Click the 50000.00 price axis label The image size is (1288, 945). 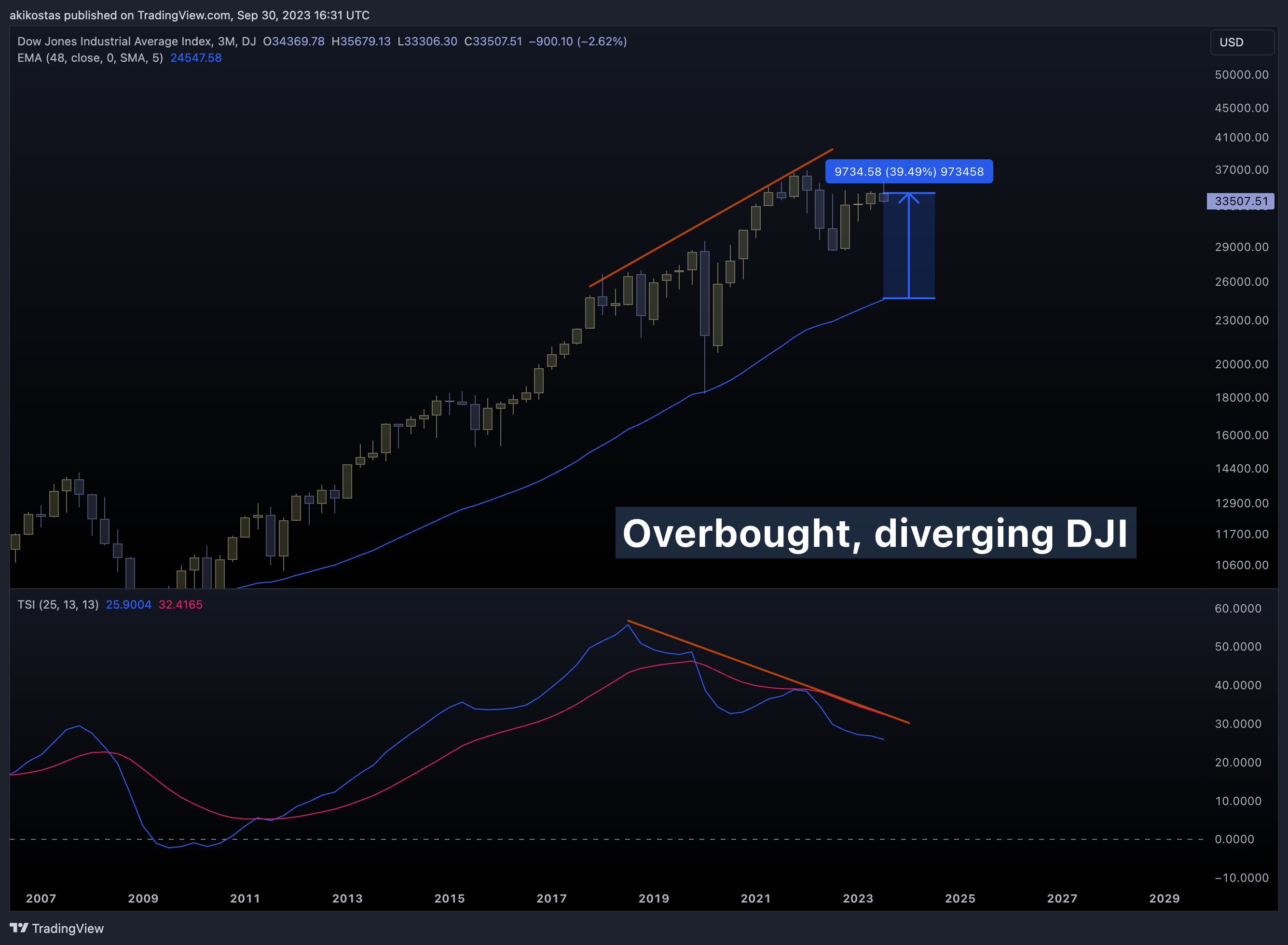[1242, 75]
